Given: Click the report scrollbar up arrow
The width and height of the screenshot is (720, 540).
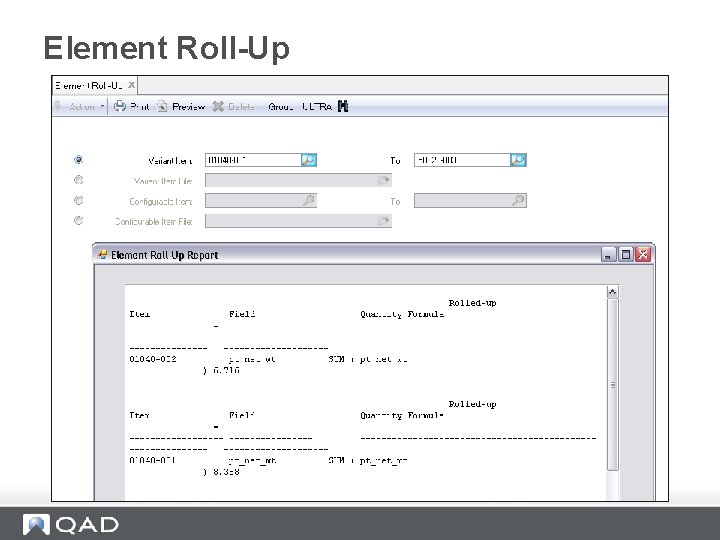Looking at the screenshot, I should pos(613,292).
